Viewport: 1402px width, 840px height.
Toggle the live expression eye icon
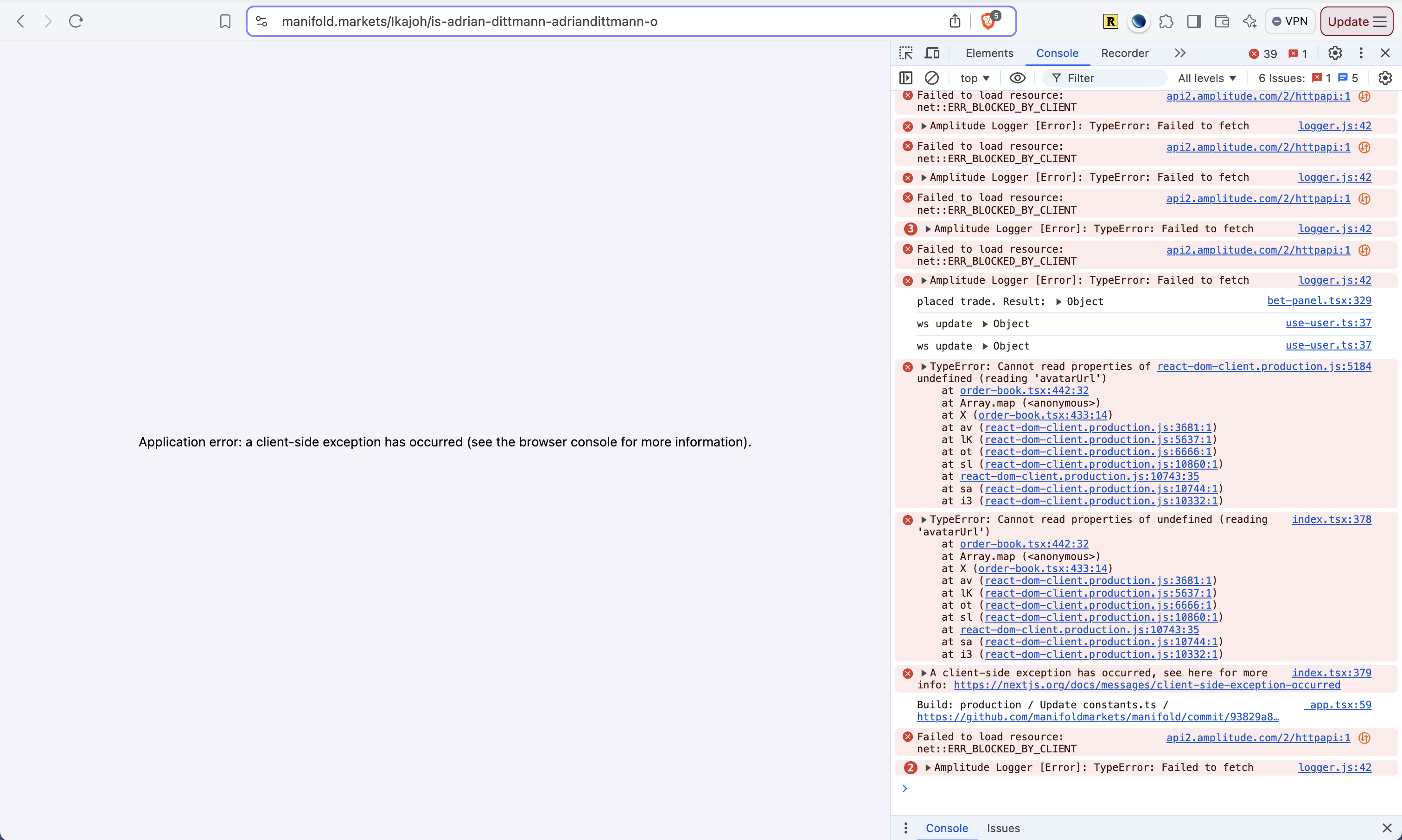click(x=1017, y=78)
